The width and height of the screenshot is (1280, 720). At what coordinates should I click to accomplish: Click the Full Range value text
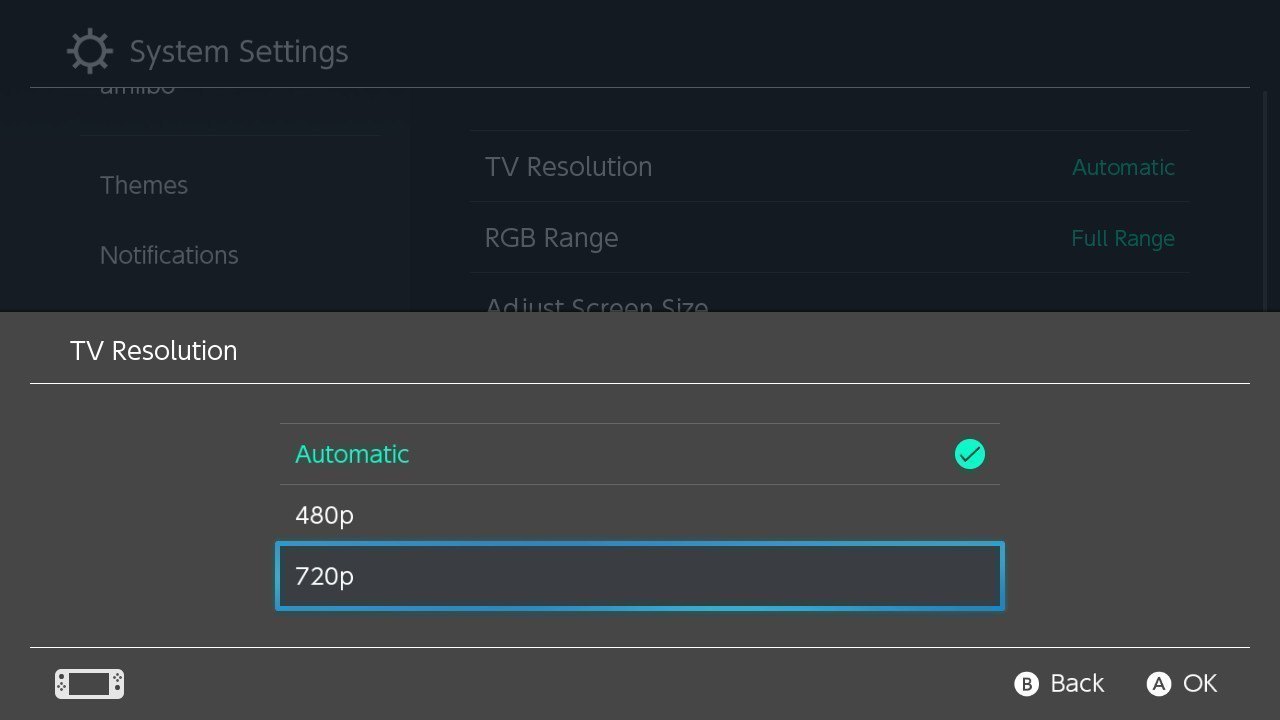[x=1123, y=238]
